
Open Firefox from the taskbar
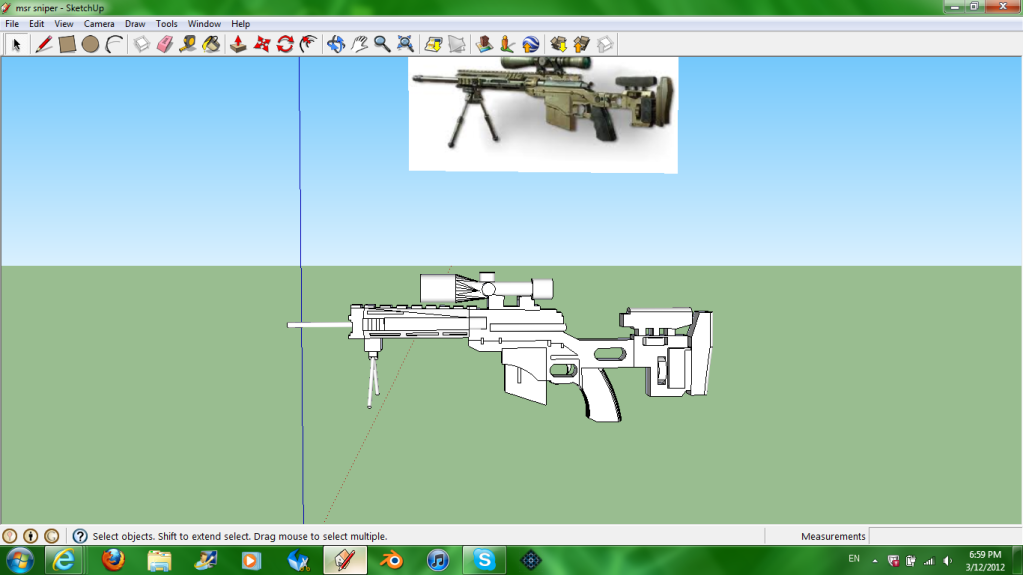coord(113,560)
